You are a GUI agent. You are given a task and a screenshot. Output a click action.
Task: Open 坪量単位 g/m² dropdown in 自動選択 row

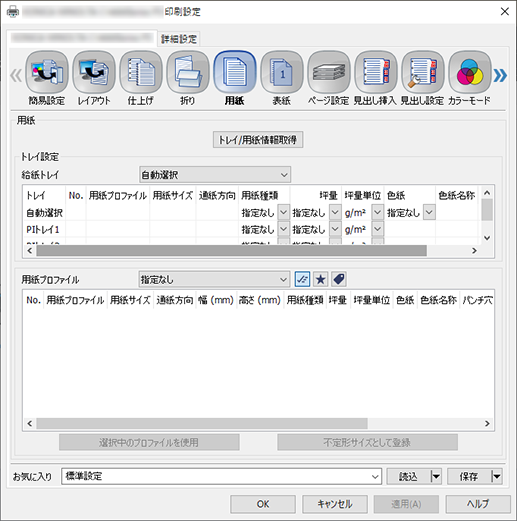(377, 212)
